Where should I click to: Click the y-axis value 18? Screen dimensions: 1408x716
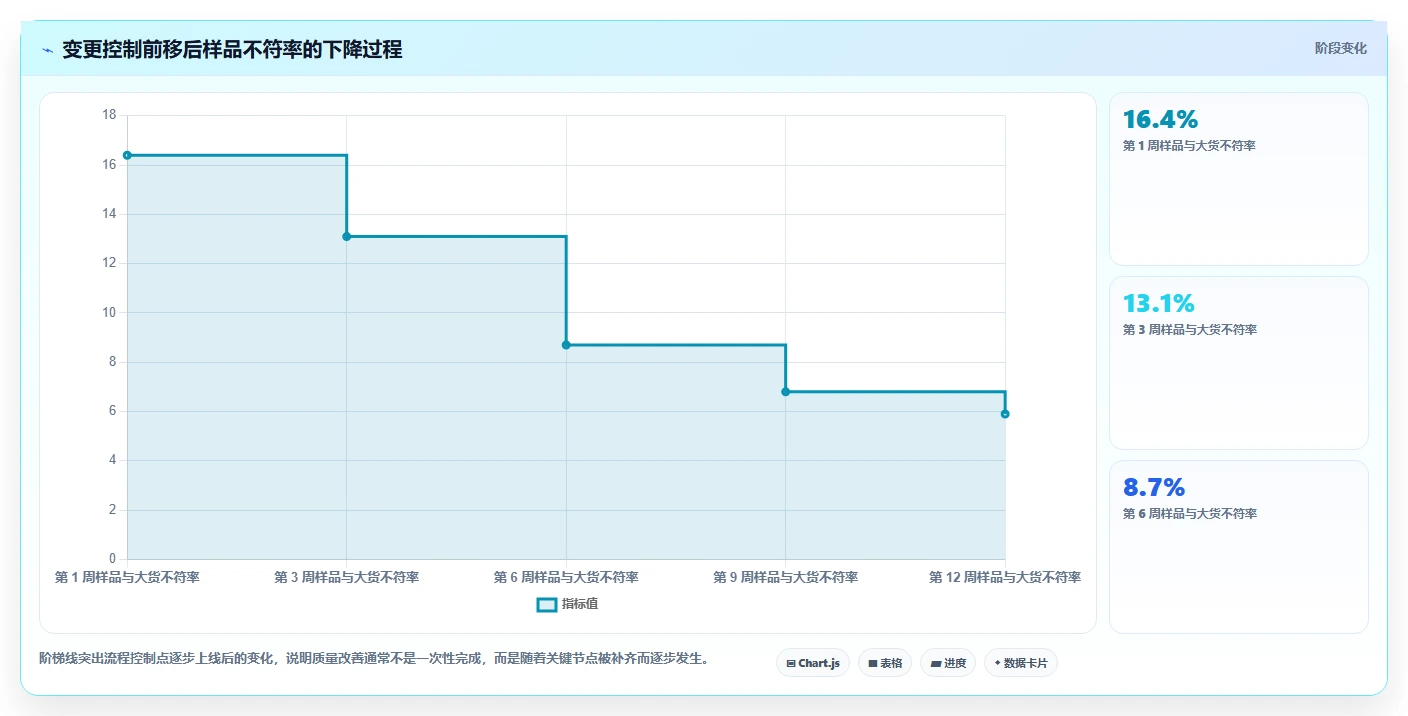pos(109,115)
